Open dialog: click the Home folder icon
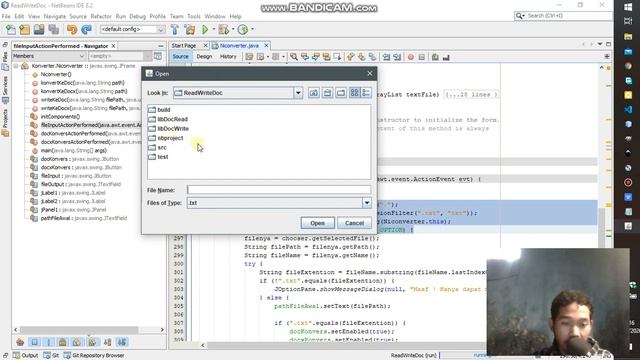 tap(327, 93)
